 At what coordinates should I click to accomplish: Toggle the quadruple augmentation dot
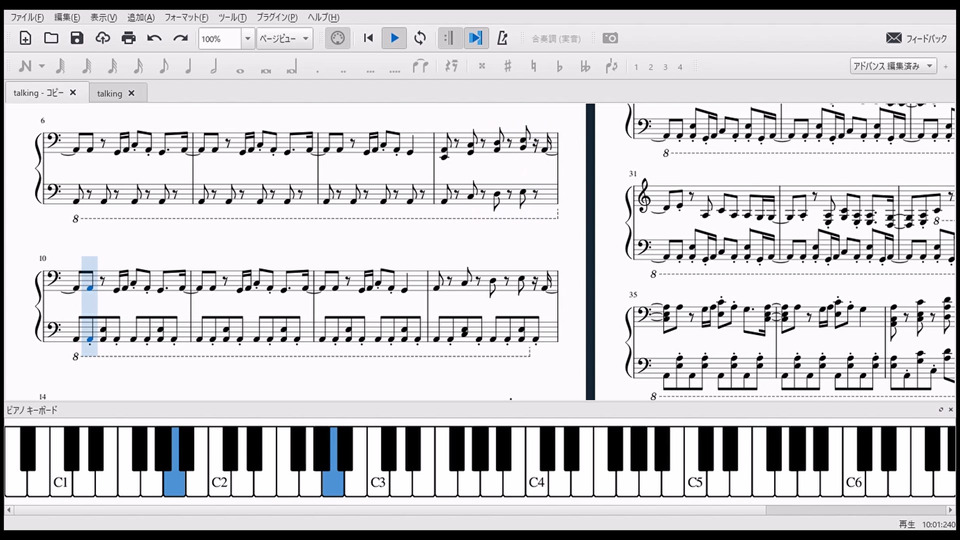click(x=395, y=70)
